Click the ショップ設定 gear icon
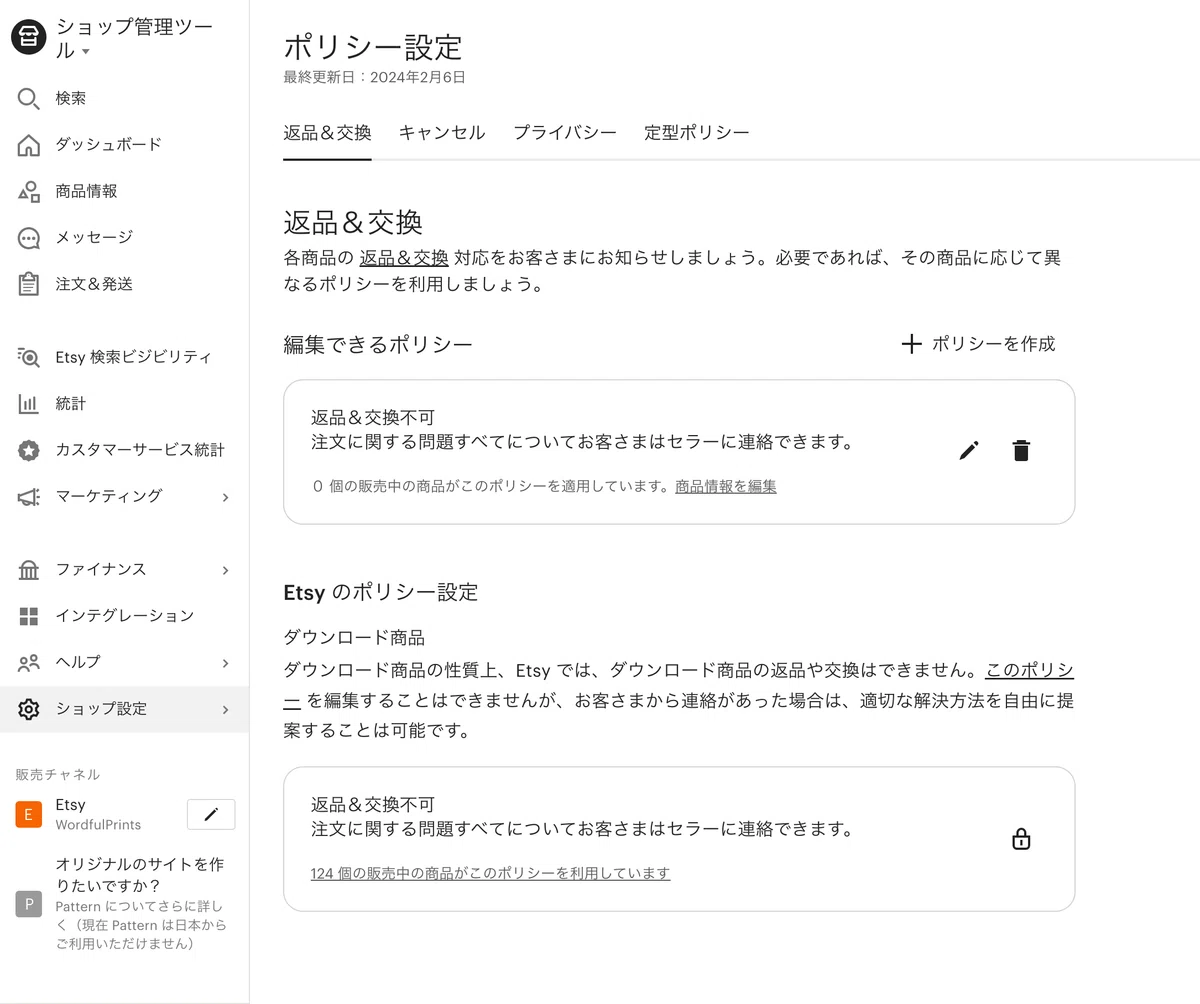 29,709
